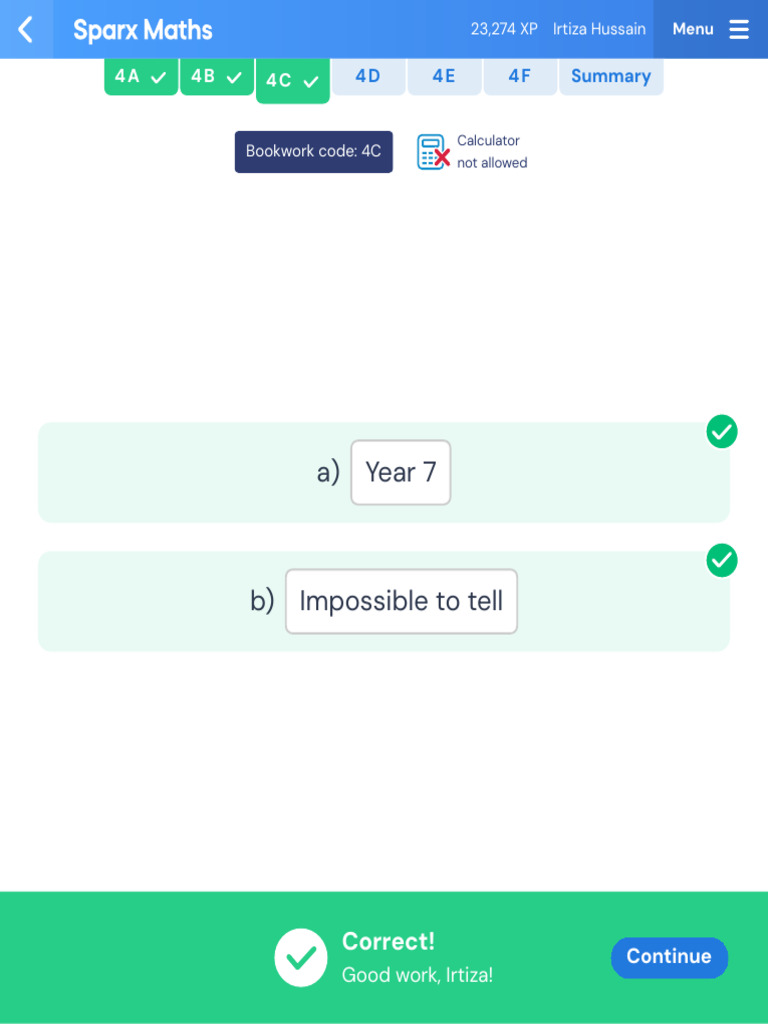Click the checkmark on tab 4A
The height and width of the screenshot is (1024, 768).
pyautogui.click(x=158, y=77)
